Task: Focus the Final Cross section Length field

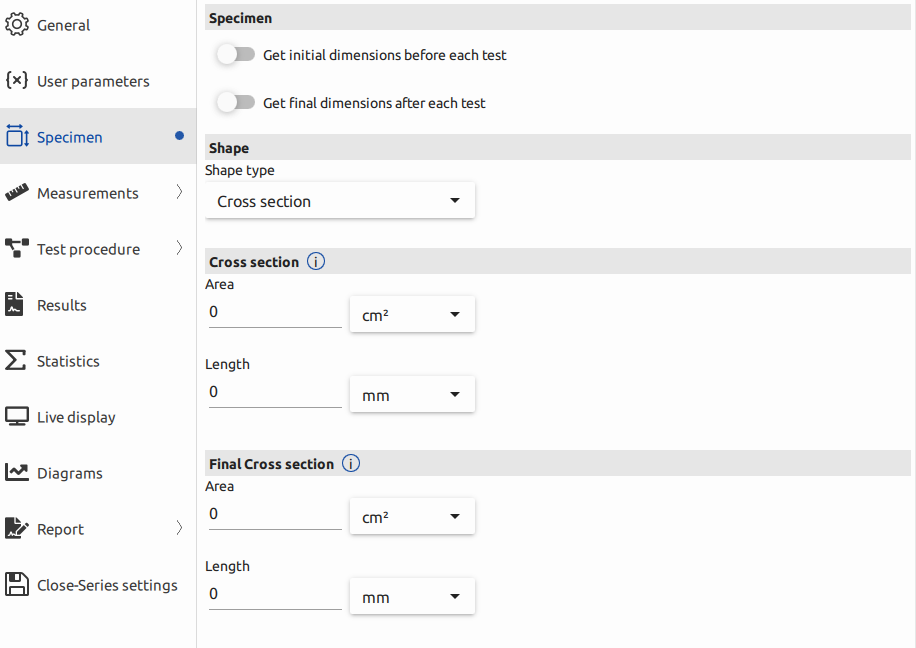Action: (274, 595)
